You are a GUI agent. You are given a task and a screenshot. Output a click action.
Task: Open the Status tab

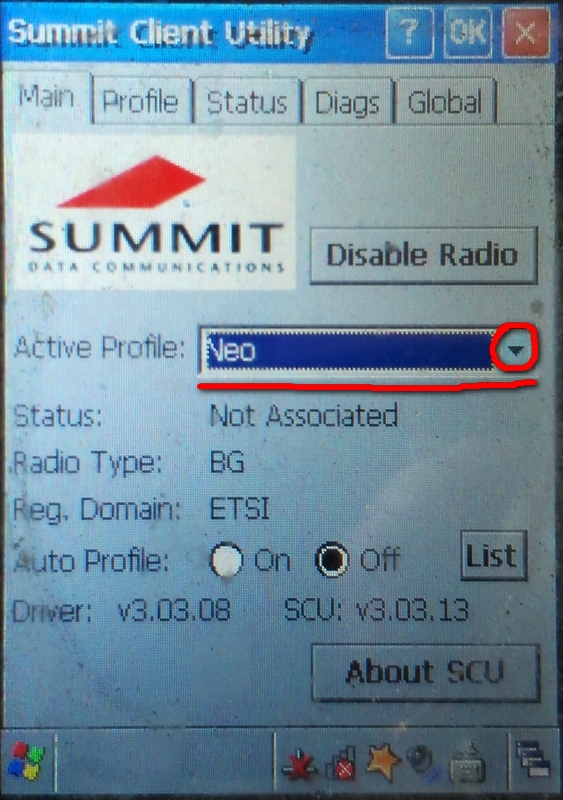(247, 102)
